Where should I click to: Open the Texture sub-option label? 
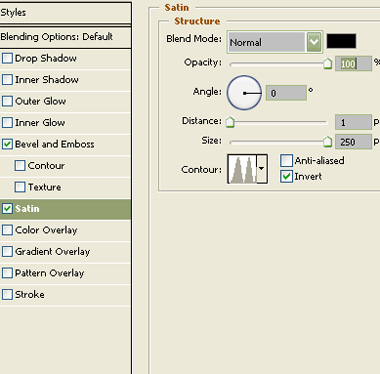(44, 187)
